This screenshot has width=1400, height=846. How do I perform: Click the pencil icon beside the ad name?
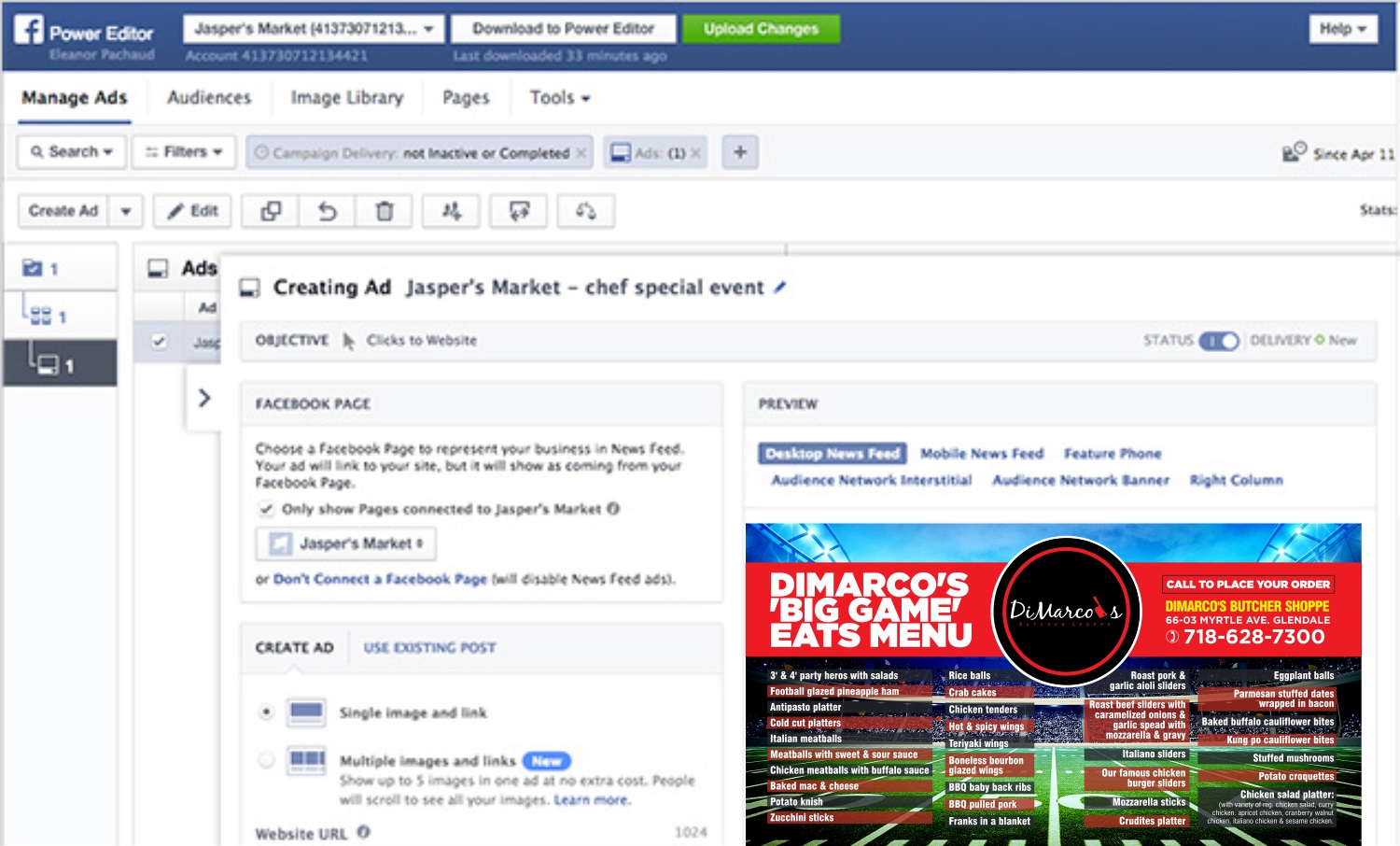[x=780, y=288]
